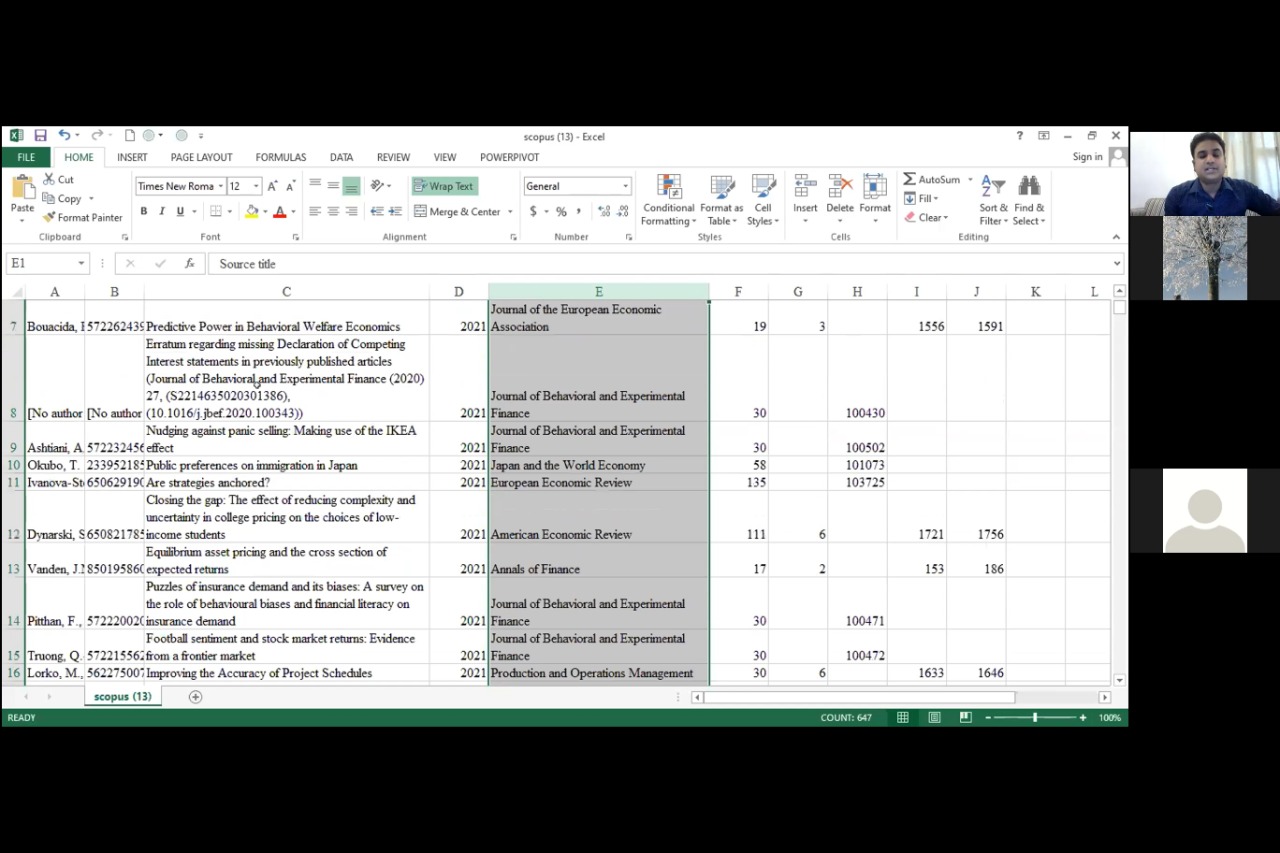This screenshot has width=1280, height=853.
Task: Toggle Italic formatting
Action: pos(162,212)
